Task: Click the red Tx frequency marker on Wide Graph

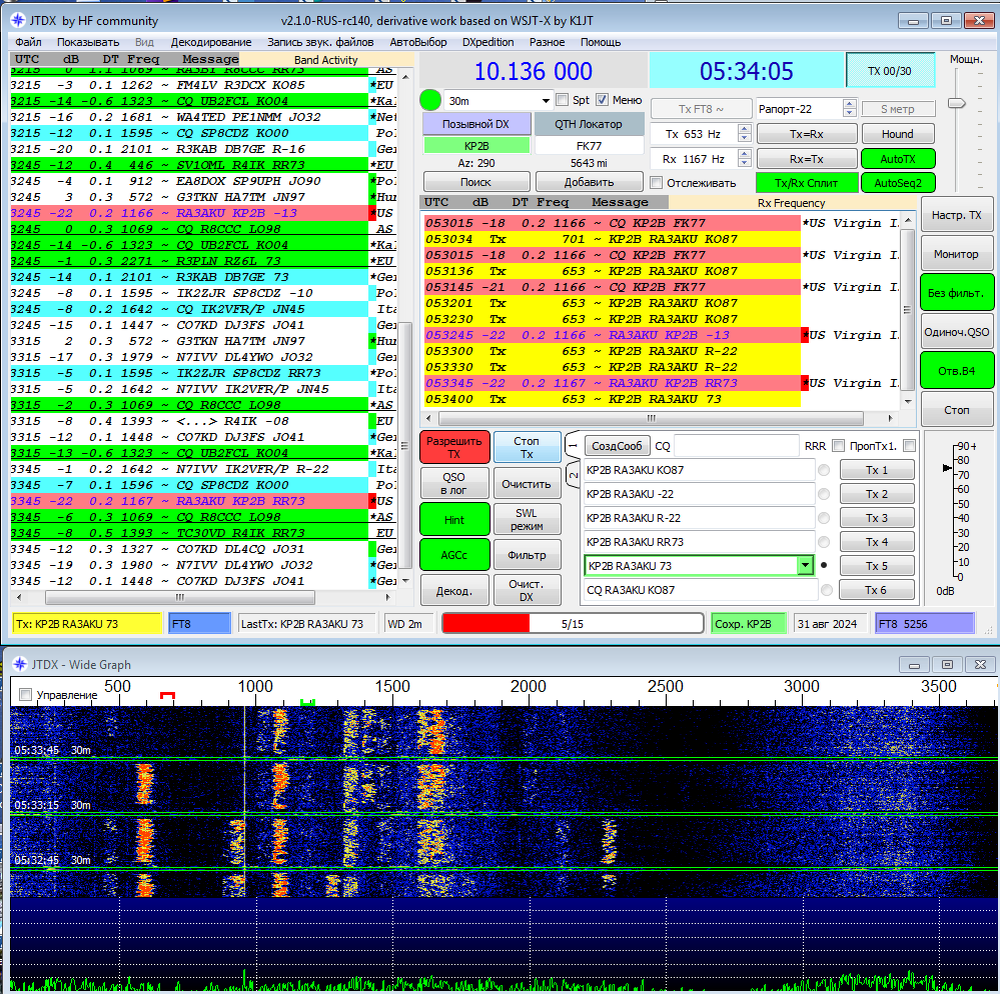Action: (167, 695)
